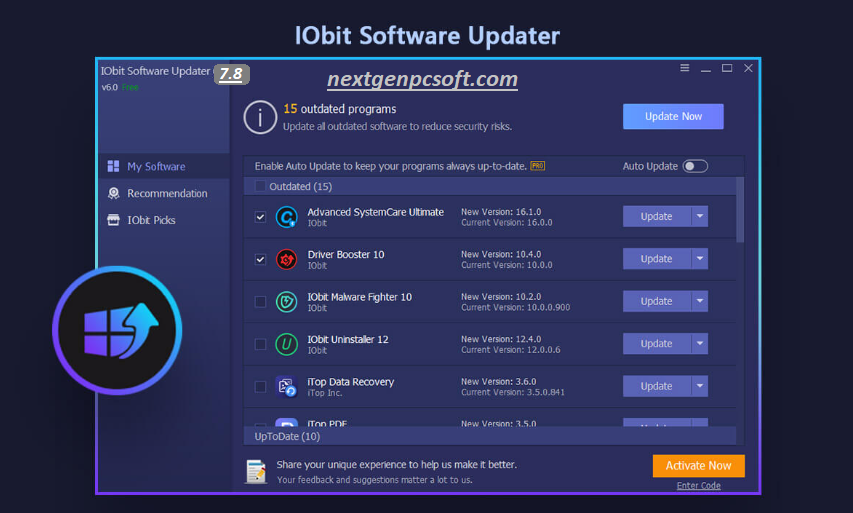Check the IObit Malware Fighter 10 checkbox
This screenshot has height=513, width=853.
[x=260, y=301]
